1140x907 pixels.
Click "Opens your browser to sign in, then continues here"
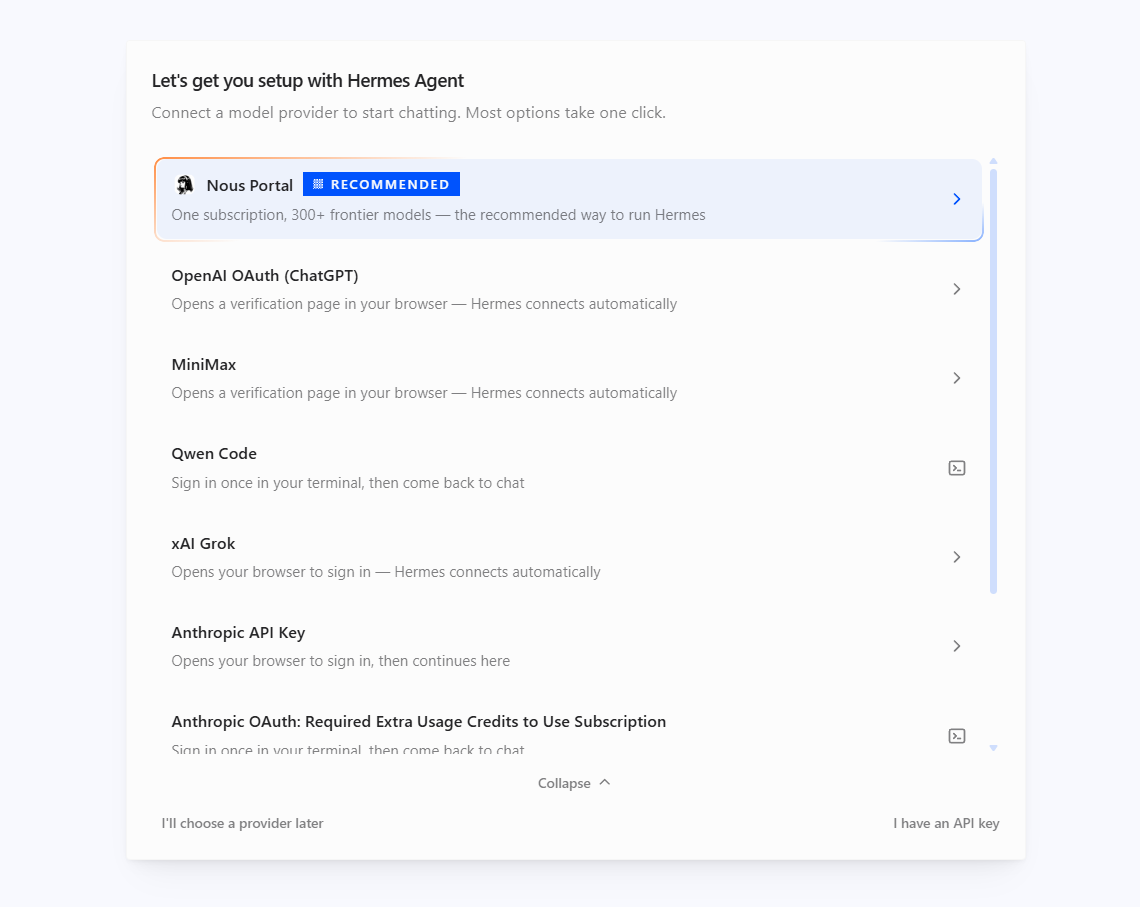[340, 661]
